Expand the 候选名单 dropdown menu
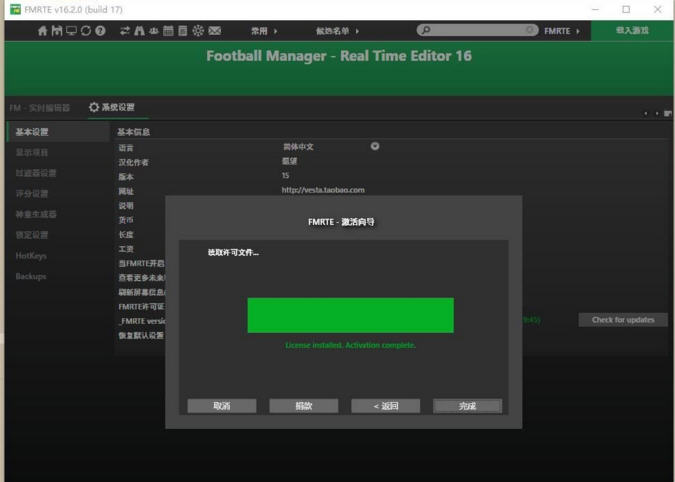 [x=338, y=31]
